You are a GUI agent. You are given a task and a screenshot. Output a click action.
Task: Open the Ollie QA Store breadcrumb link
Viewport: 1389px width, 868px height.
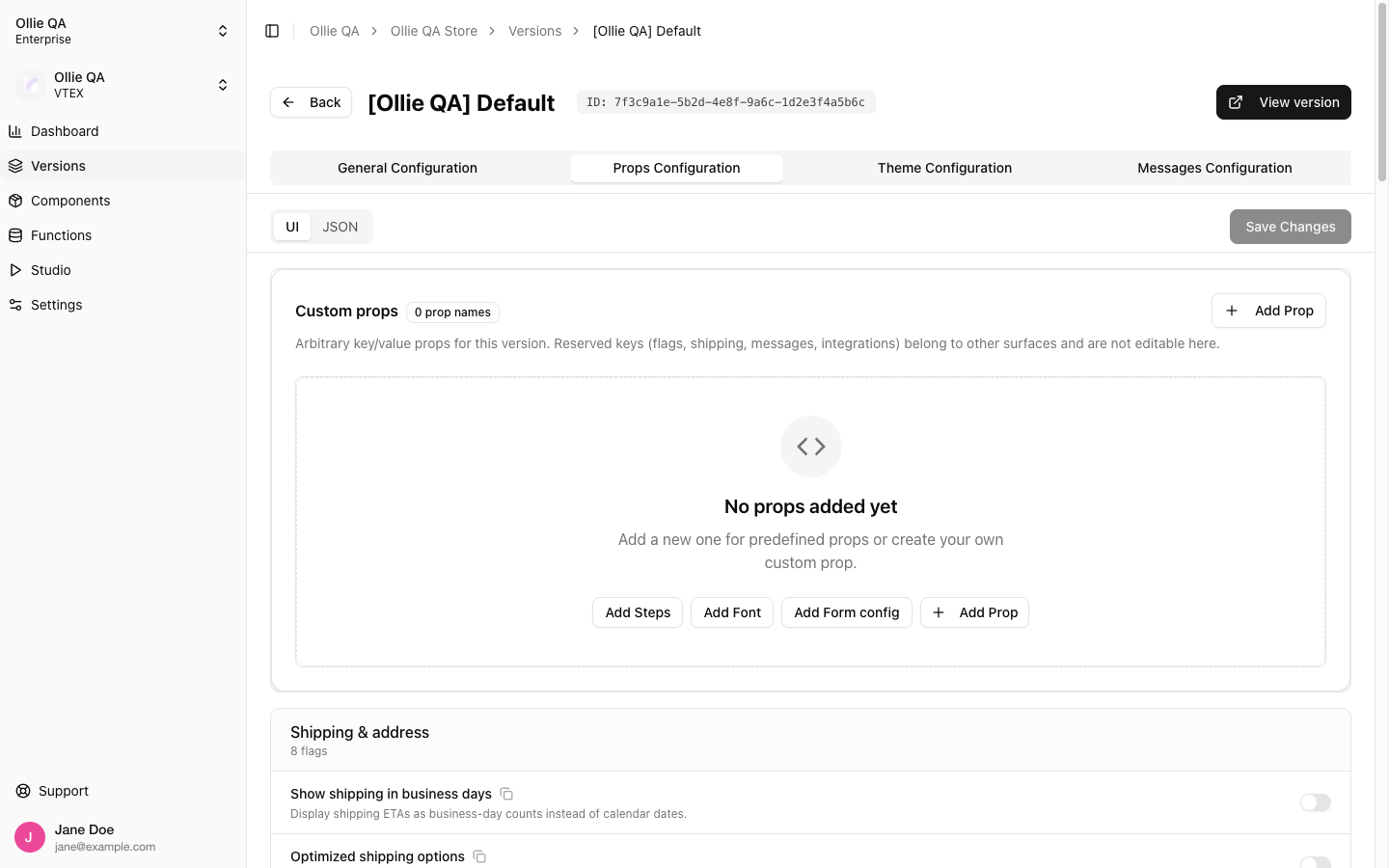pos(434,31)
